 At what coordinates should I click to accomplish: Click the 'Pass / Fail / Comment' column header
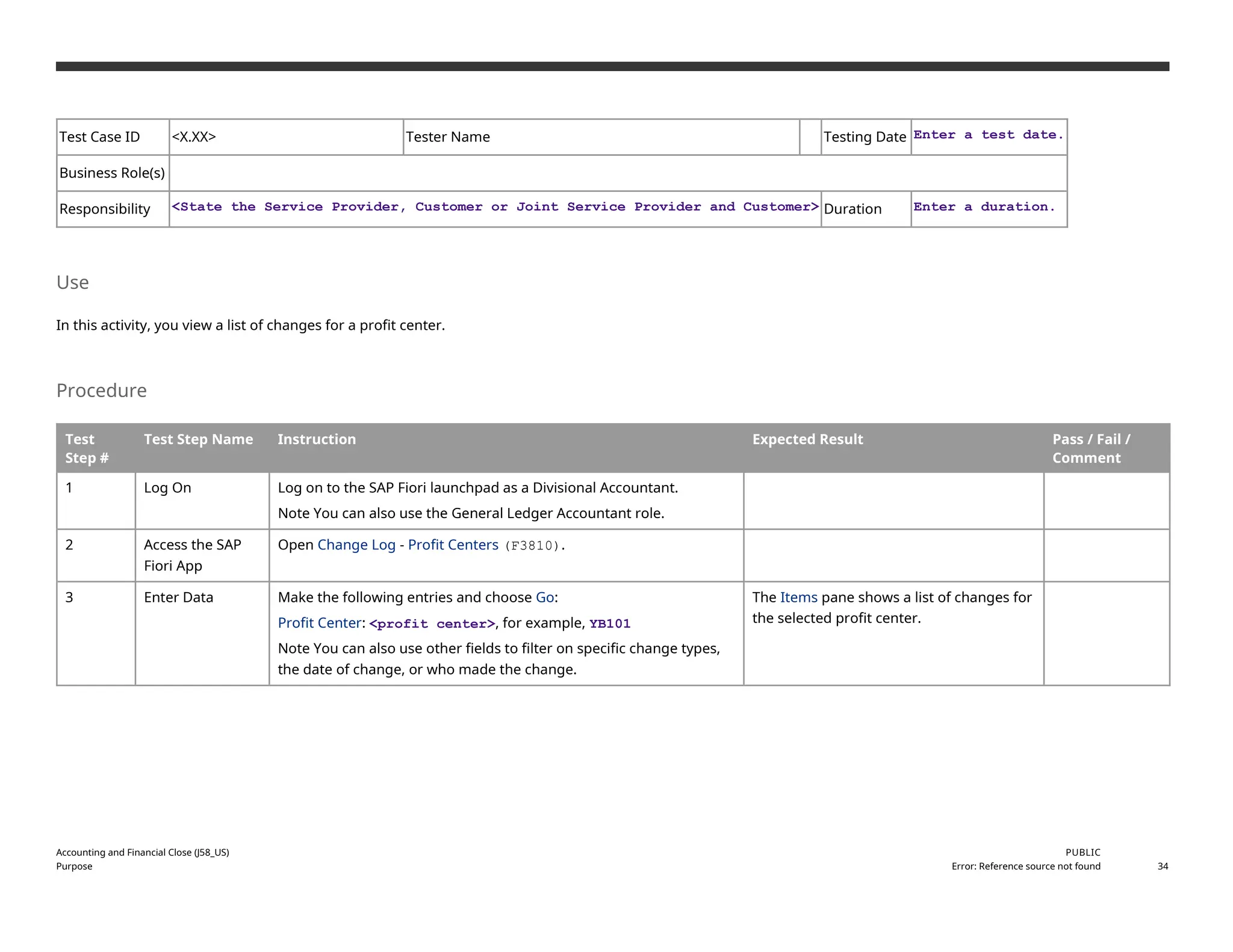(x=1090, y=448)
